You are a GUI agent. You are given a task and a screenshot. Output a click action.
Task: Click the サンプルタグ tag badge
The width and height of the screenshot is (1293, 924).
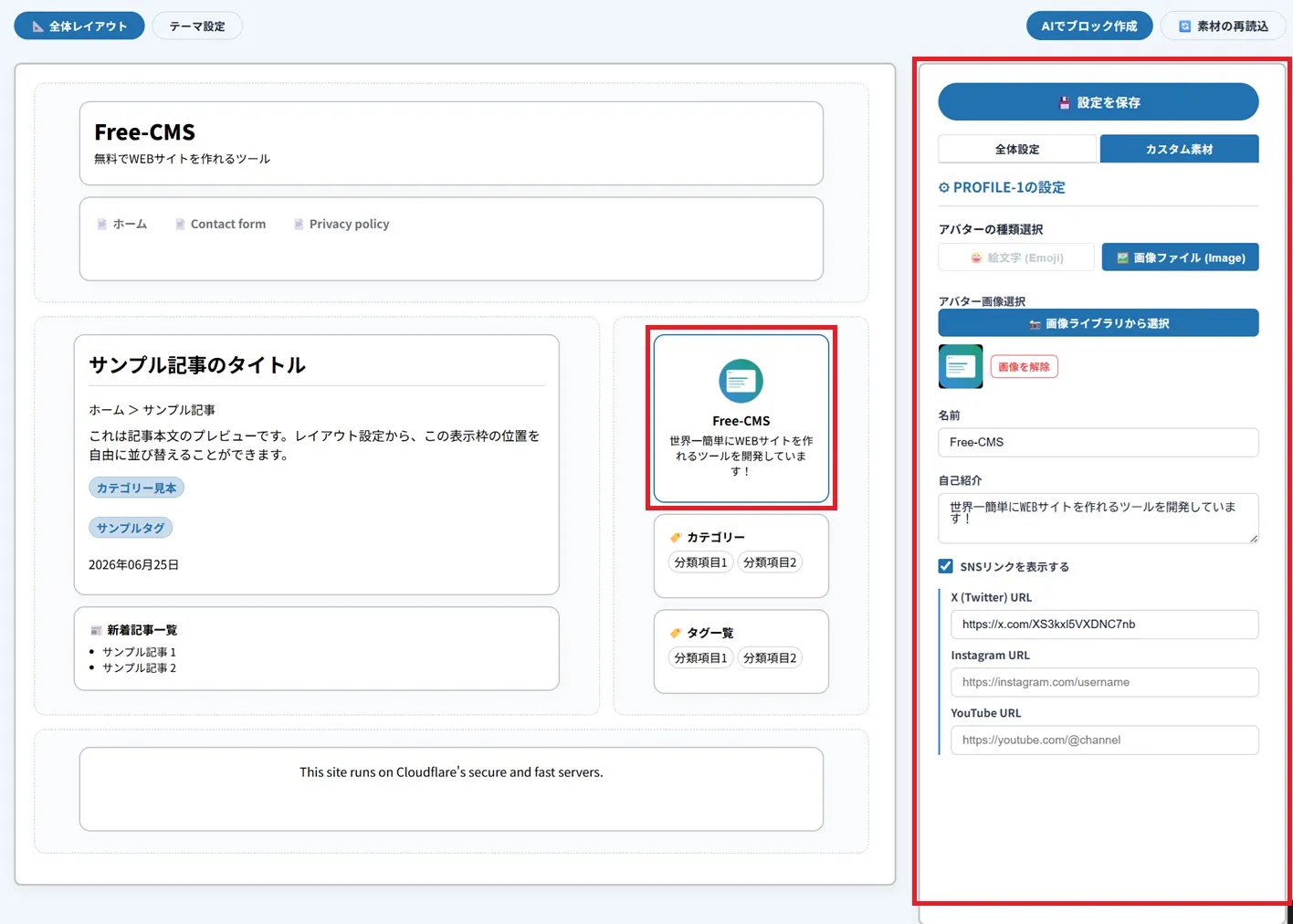coord(131,528)
